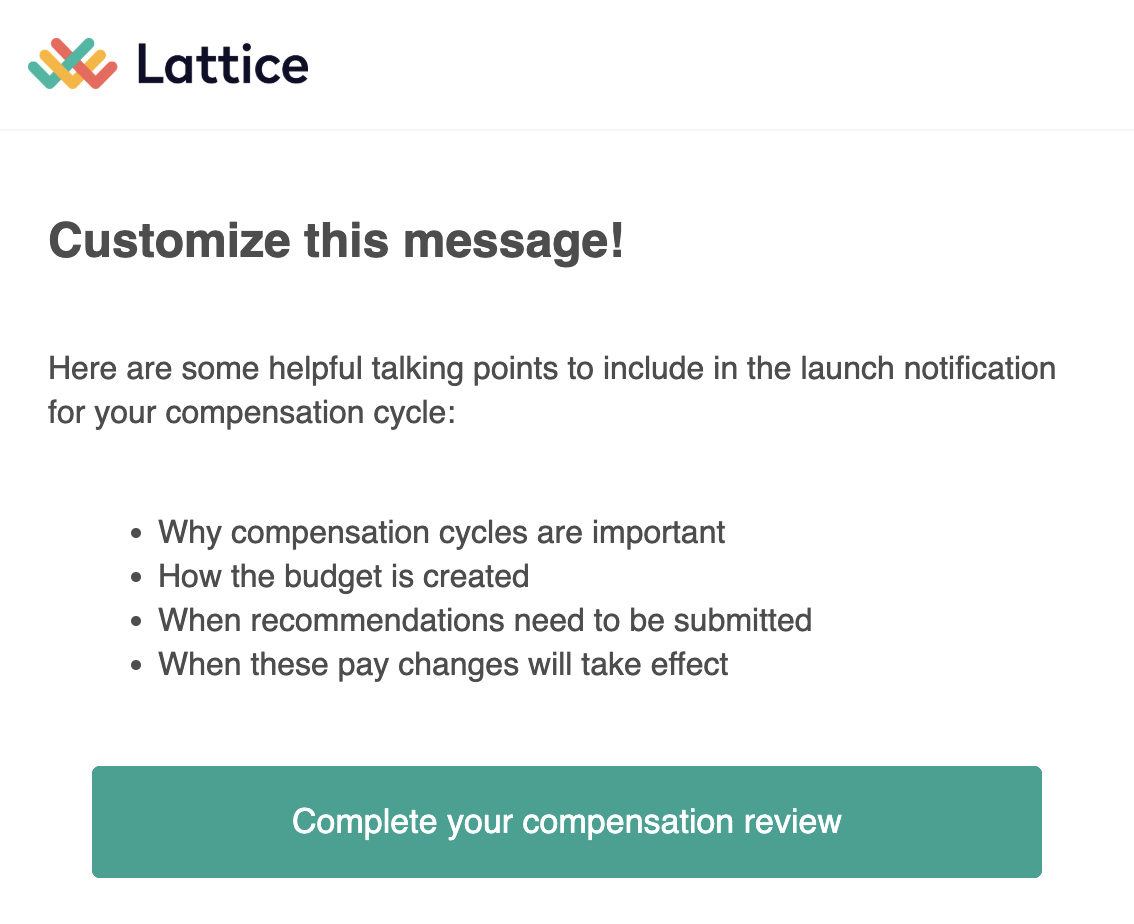Click Complete your compensation review button
The width and height of the screenshot is (1134, 924).
[x=566, y=821]
